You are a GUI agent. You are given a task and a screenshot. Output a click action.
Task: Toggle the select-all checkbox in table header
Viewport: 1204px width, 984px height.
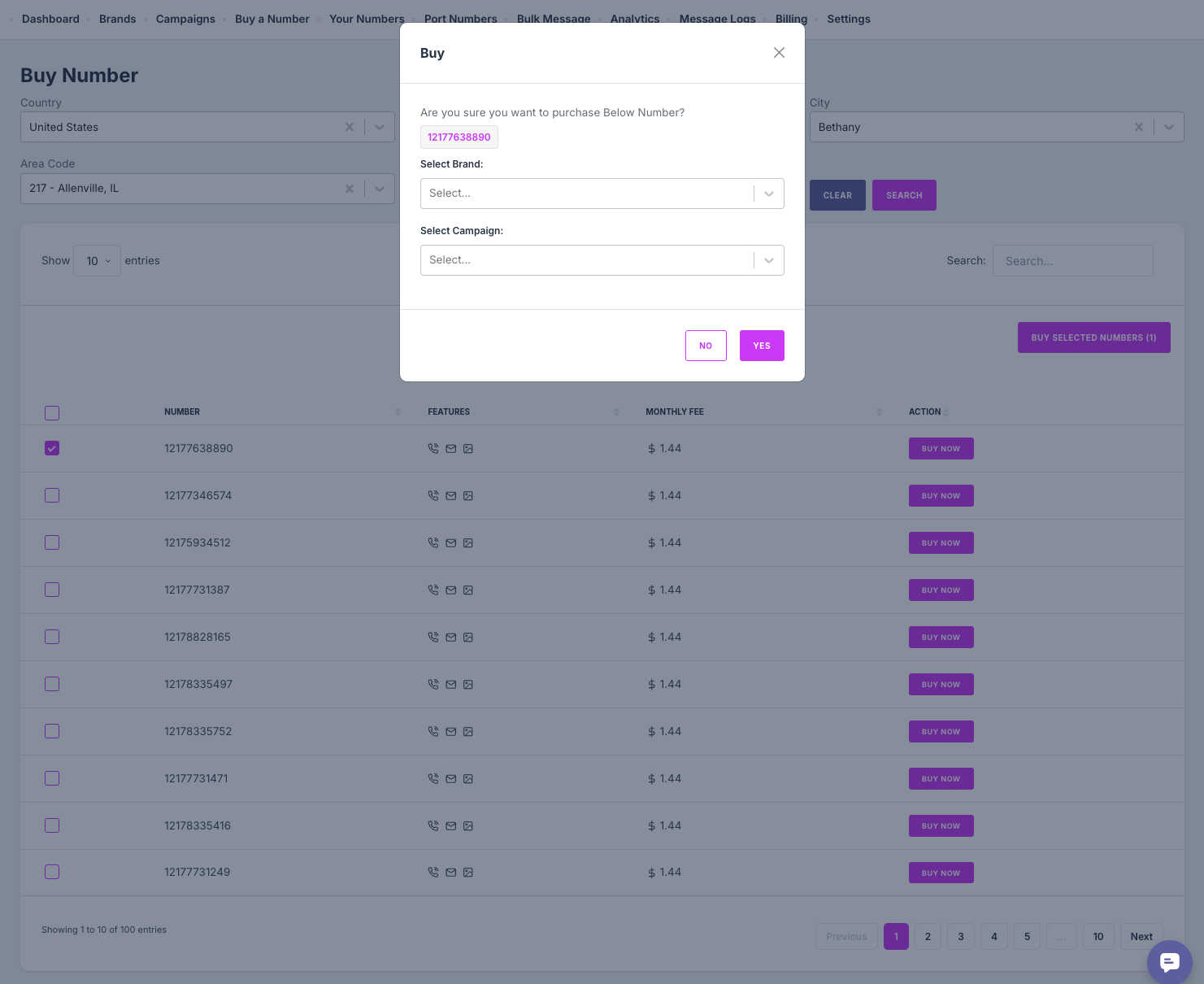52,413
